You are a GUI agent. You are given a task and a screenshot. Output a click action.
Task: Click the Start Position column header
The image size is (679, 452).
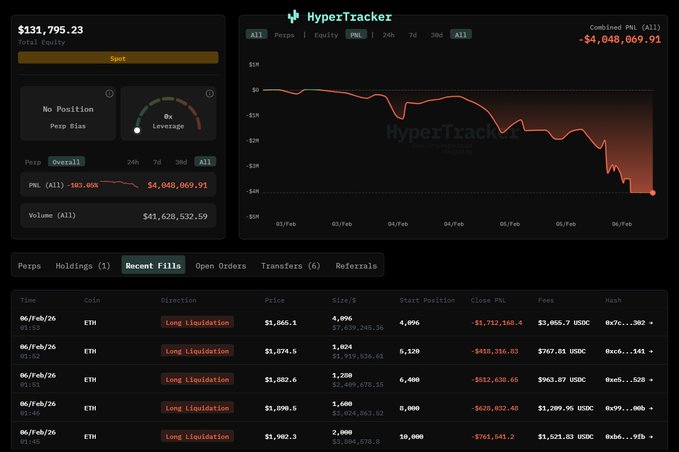pos(427,300)
